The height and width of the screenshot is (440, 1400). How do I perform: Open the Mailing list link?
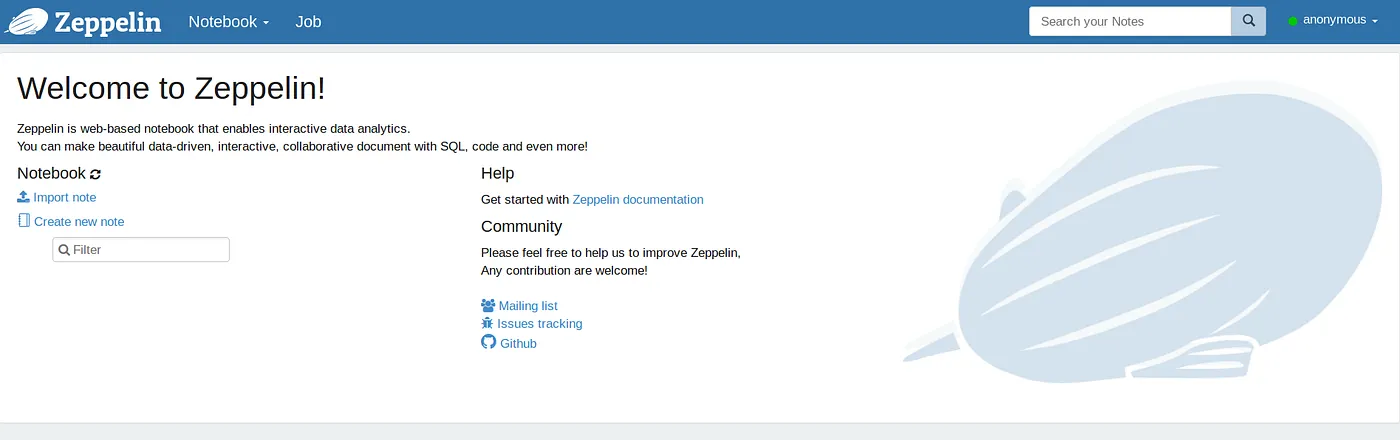pyautogui.click(x=528, y=306)
